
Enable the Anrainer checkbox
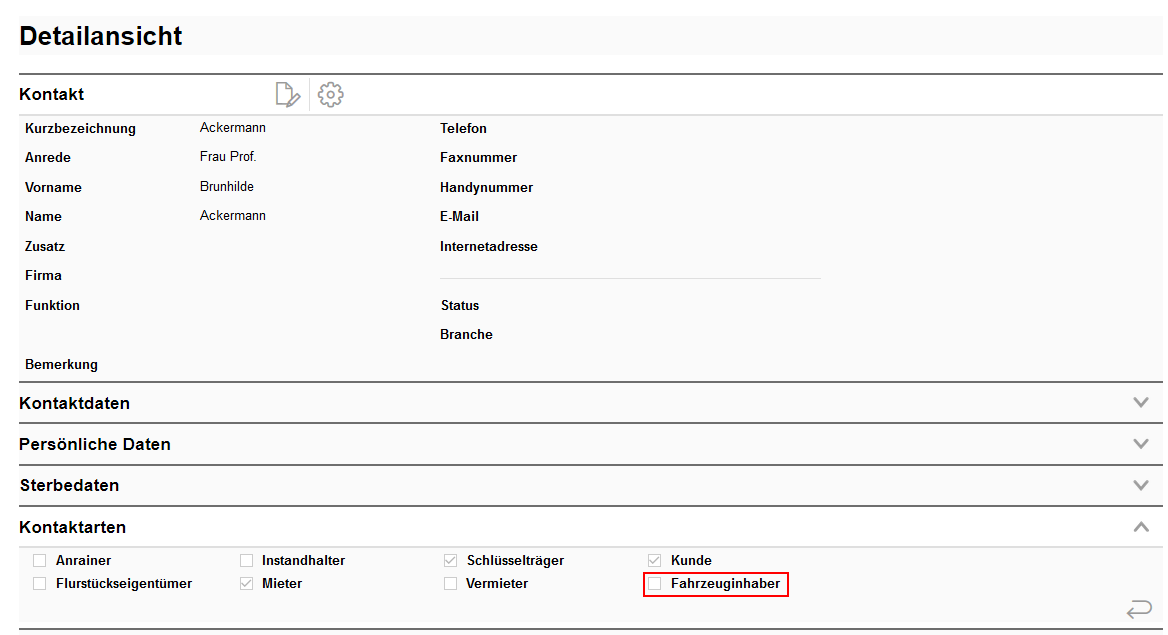(x=40, y=561)
